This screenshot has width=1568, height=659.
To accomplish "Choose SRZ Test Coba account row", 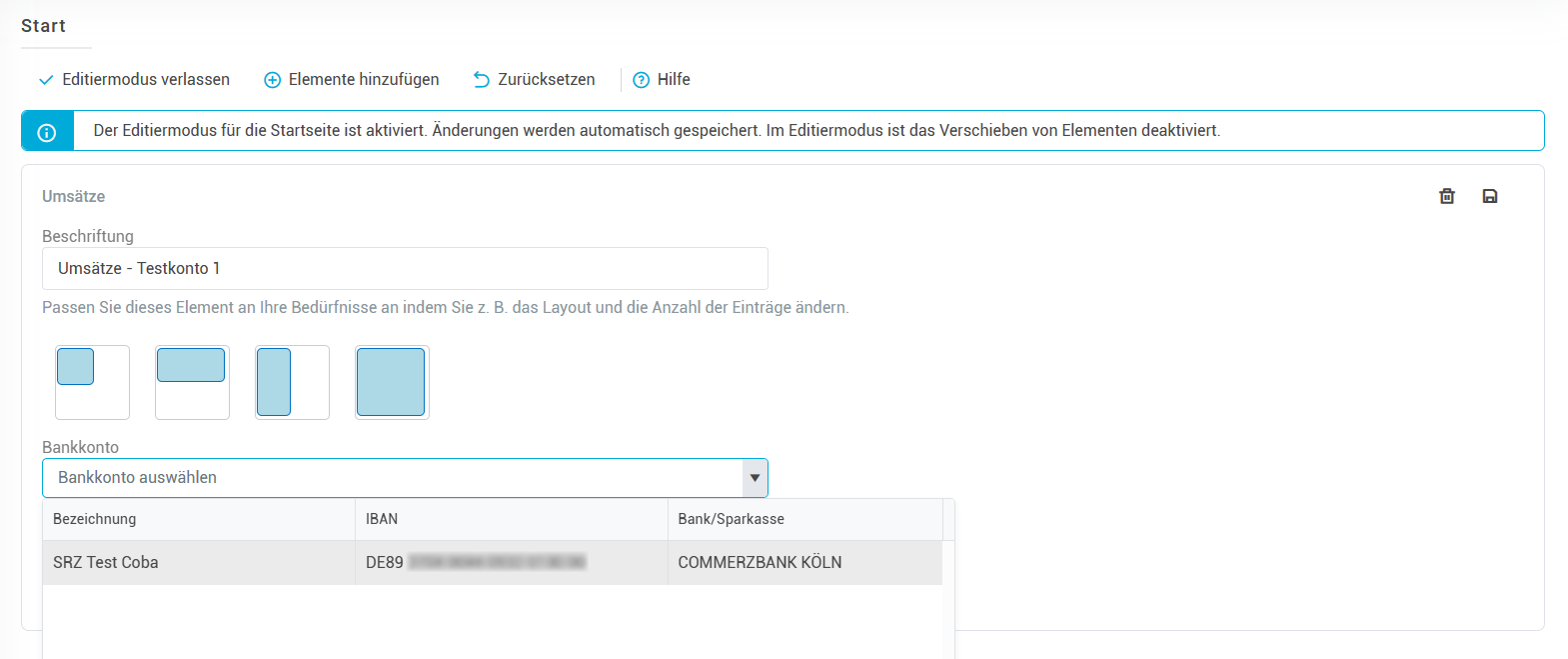I will pos(198,562).
